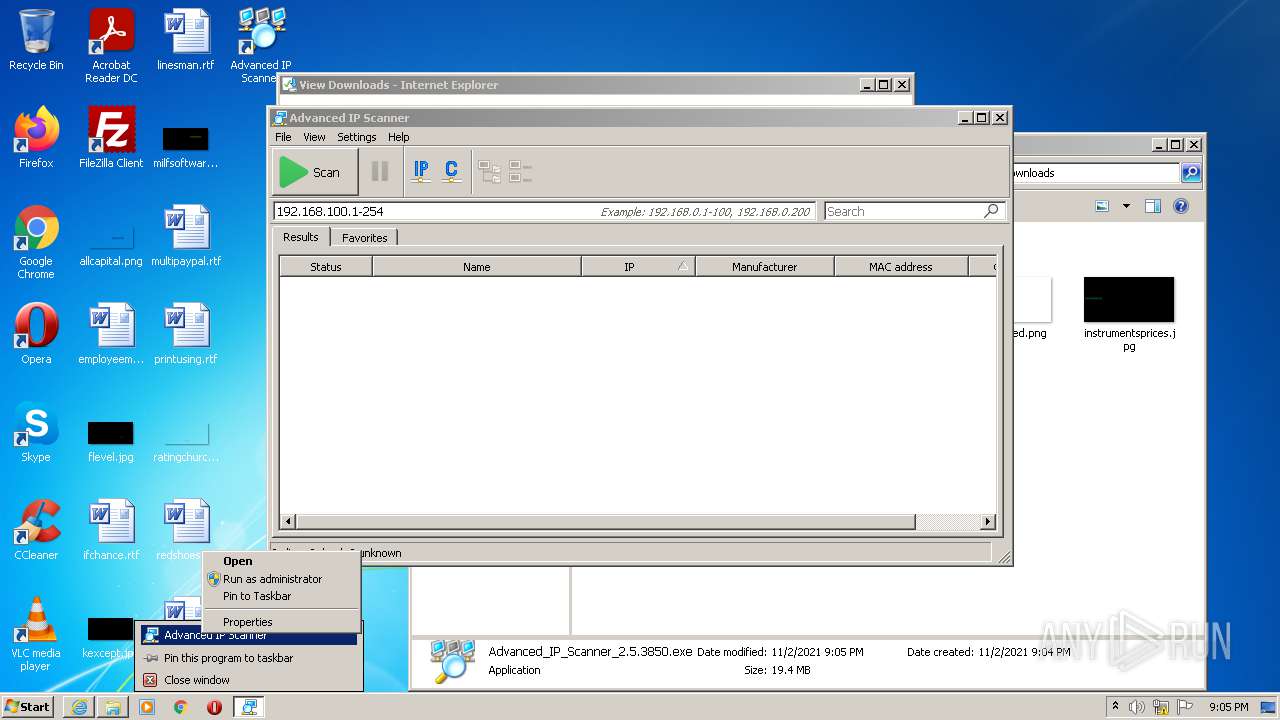Select Advanced IP Scanner jump list entry
Image resolution: width=1280 pixels, height=720 pixels.
tap(248, 635)
